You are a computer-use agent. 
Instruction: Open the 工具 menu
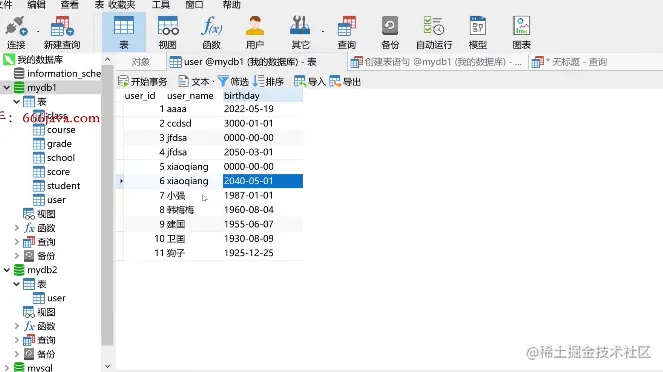(x=161, y=5)
